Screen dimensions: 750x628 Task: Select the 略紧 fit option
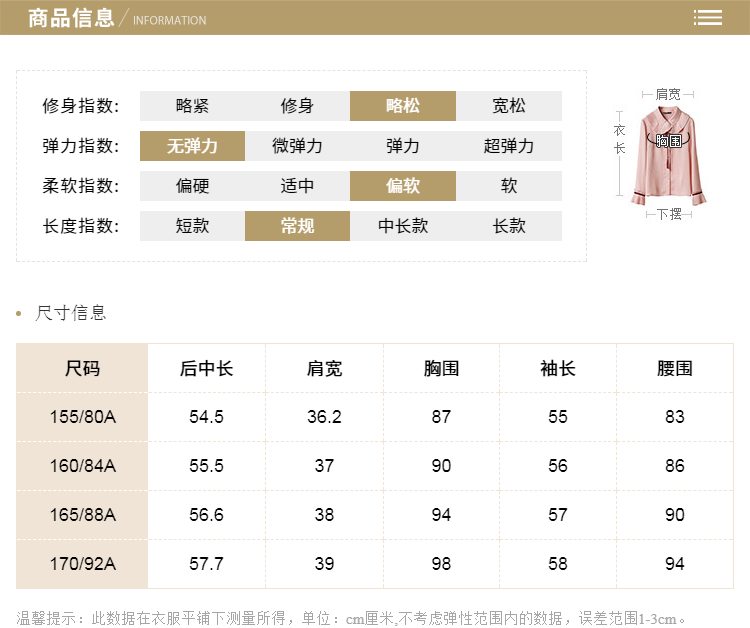point(192,106)
